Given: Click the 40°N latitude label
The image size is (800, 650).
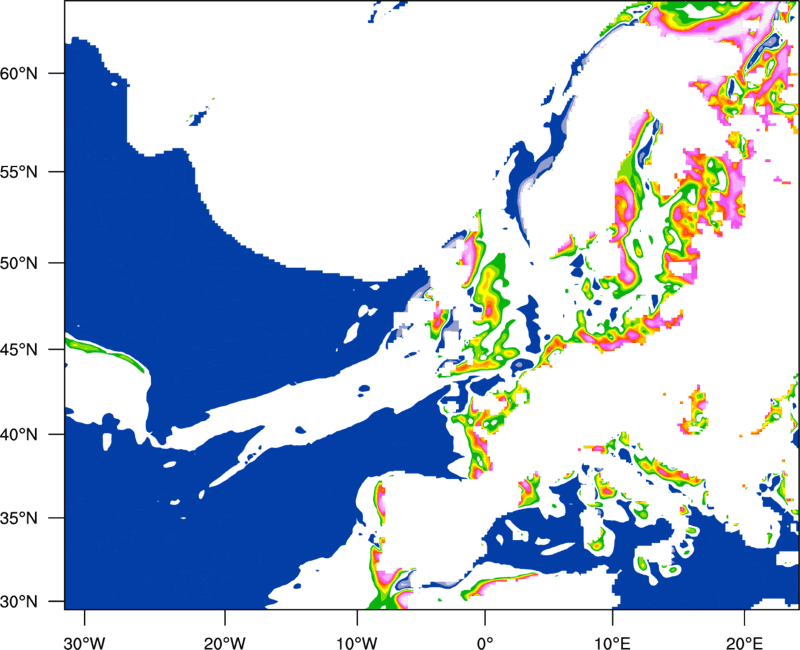Looking at the screenshot, I should coord(18,435).
